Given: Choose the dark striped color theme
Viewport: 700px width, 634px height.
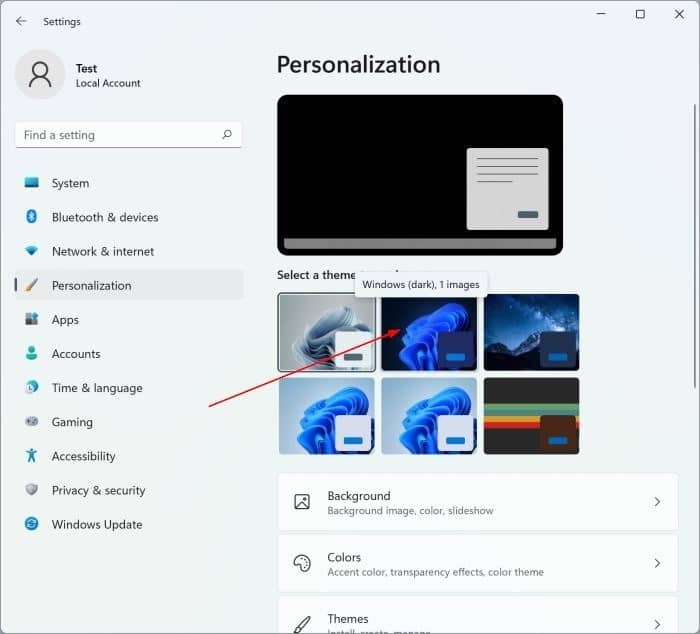Looking at the screenshot, I should [531, 416].
